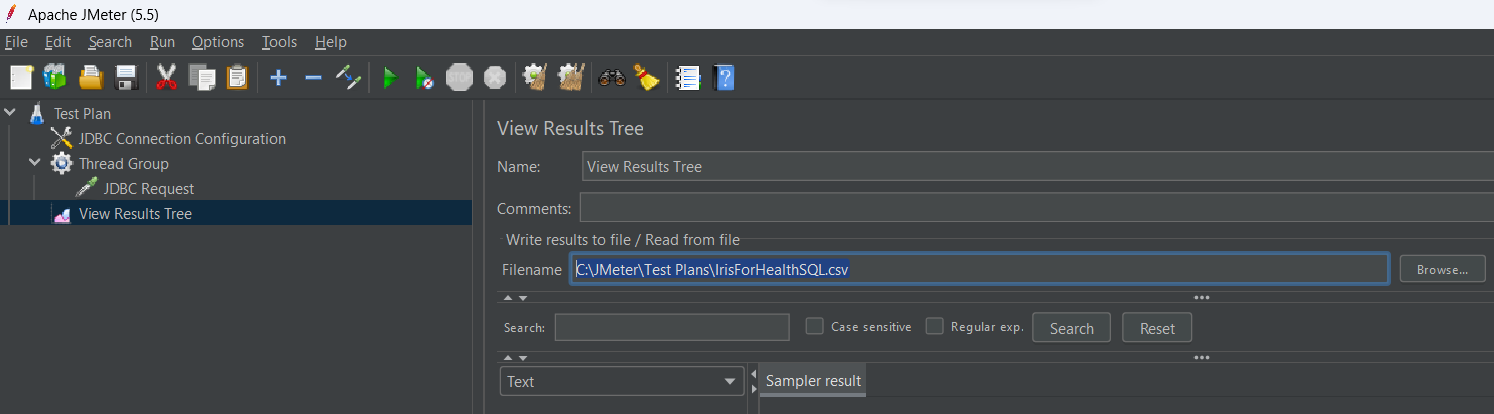Open the Help question mark icon
The image size is (1494, 414).
pyautogui.click(x=723, y=78)
